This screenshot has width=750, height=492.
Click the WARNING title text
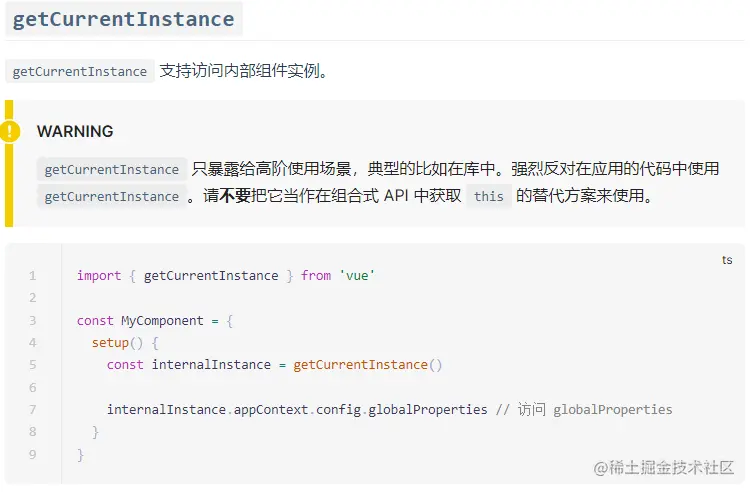click(x=75, y=131)
